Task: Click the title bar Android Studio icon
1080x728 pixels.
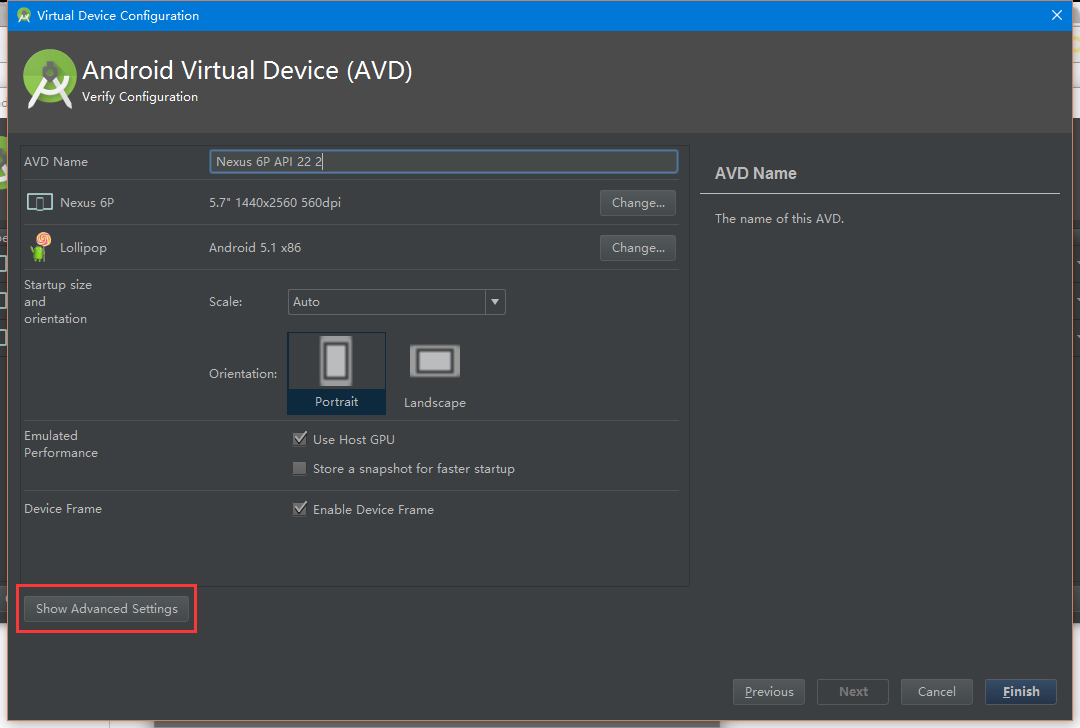Action: tap(24, 15)
